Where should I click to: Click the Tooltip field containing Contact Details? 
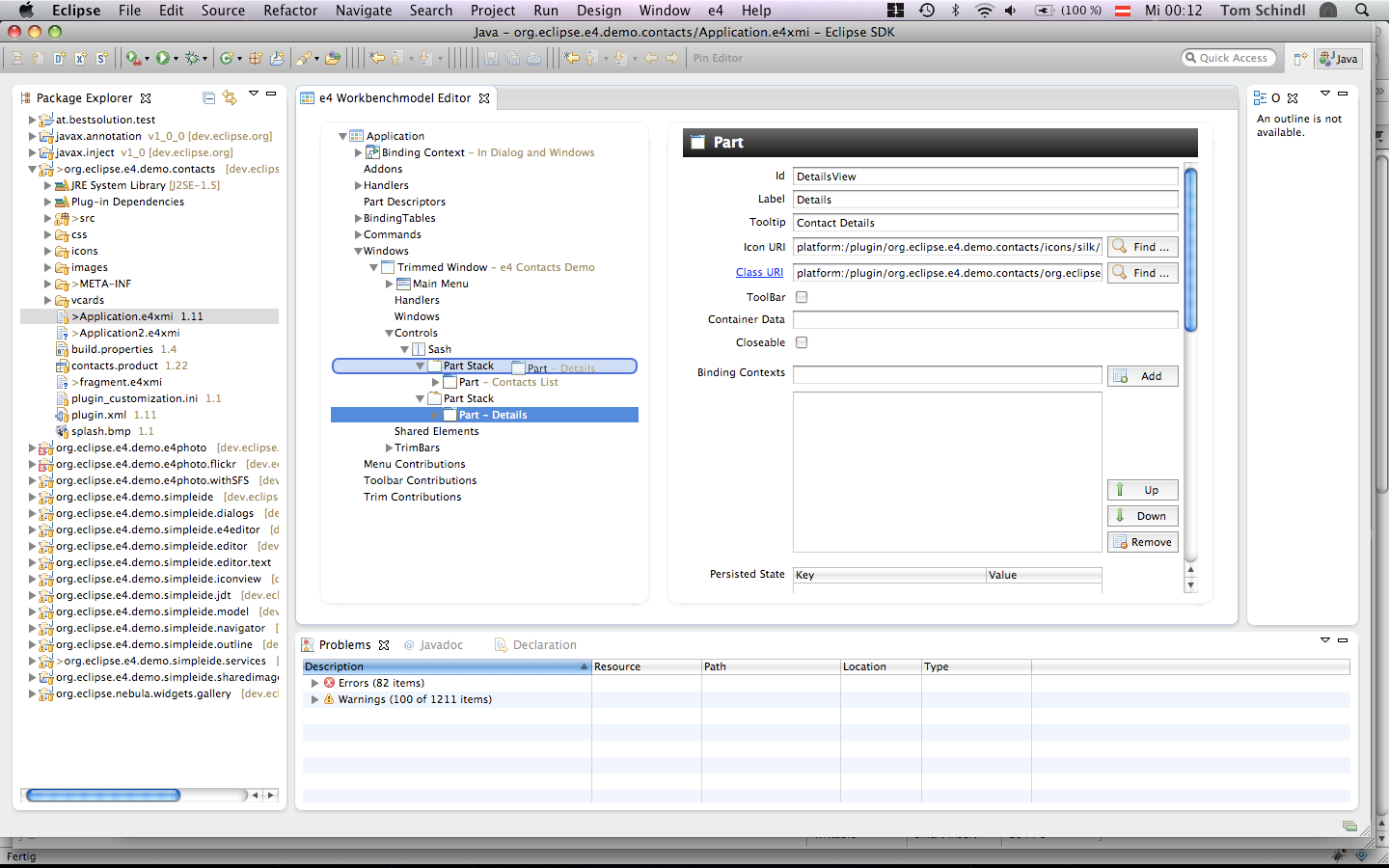pos(985,223)
